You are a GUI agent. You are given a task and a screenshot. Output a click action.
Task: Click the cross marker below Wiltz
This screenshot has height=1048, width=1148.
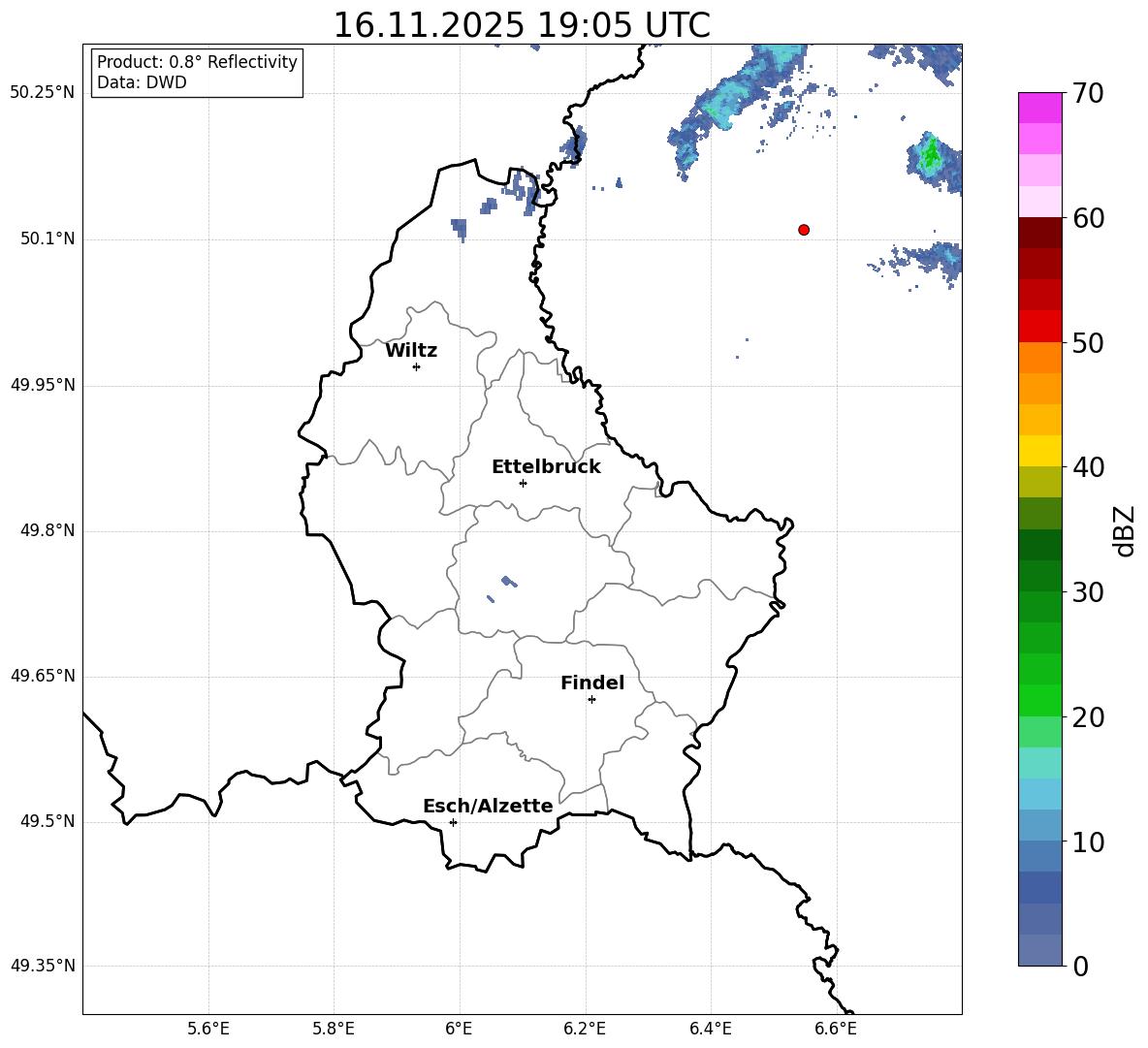[417, 366]
